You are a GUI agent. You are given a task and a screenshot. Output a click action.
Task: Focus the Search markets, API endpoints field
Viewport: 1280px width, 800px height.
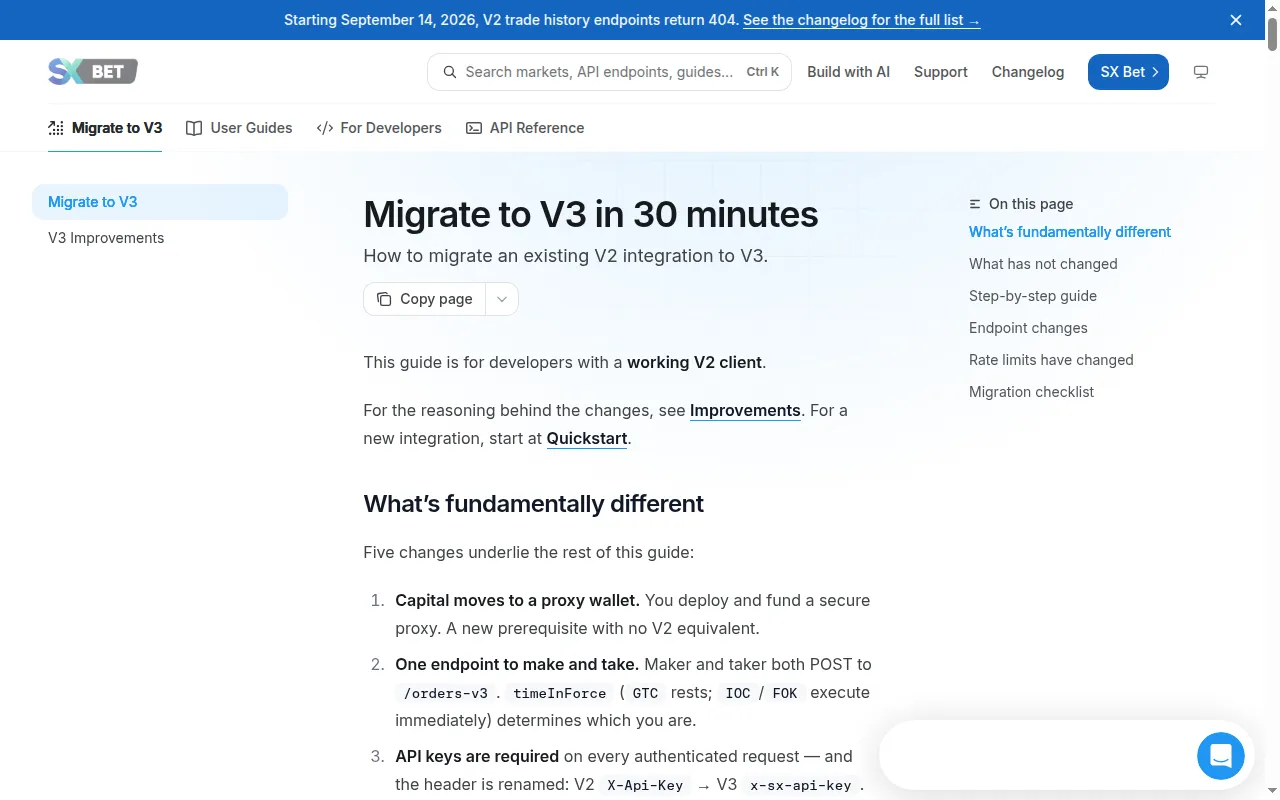pyautogui.click(x=609, y=72)
